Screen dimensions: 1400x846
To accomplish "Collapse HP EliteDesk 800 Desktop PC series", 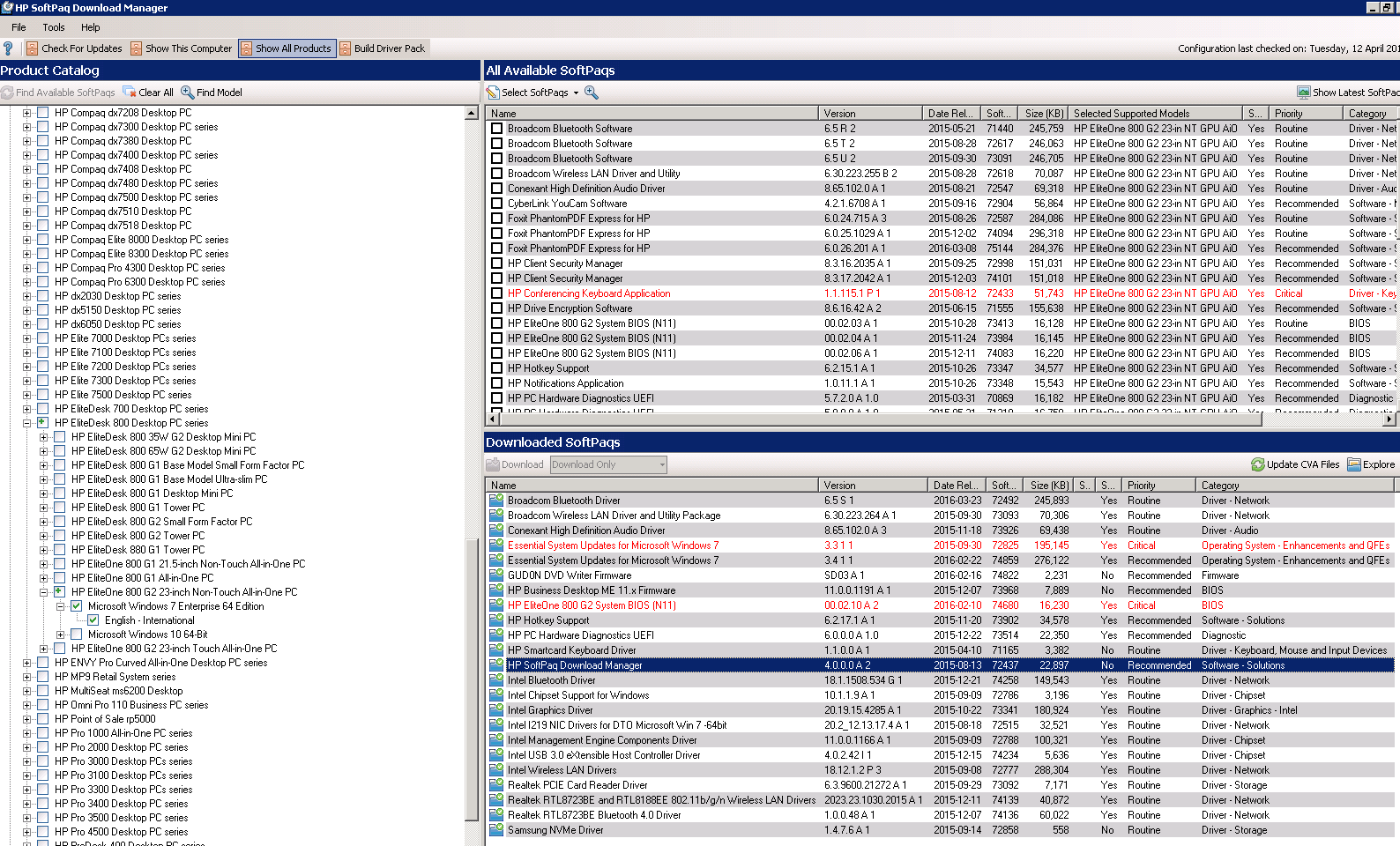I will (x=26, y=423).
